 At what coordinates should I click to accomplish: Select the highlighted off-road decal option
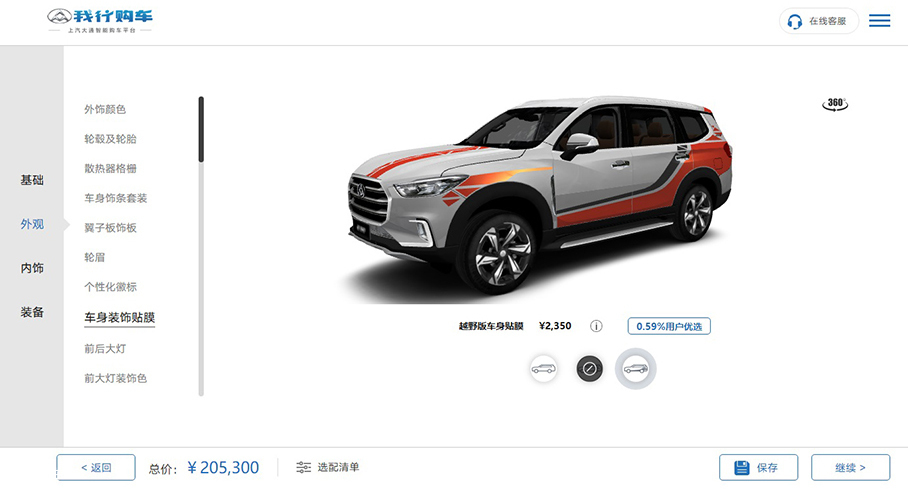click(x=635, y=368)
